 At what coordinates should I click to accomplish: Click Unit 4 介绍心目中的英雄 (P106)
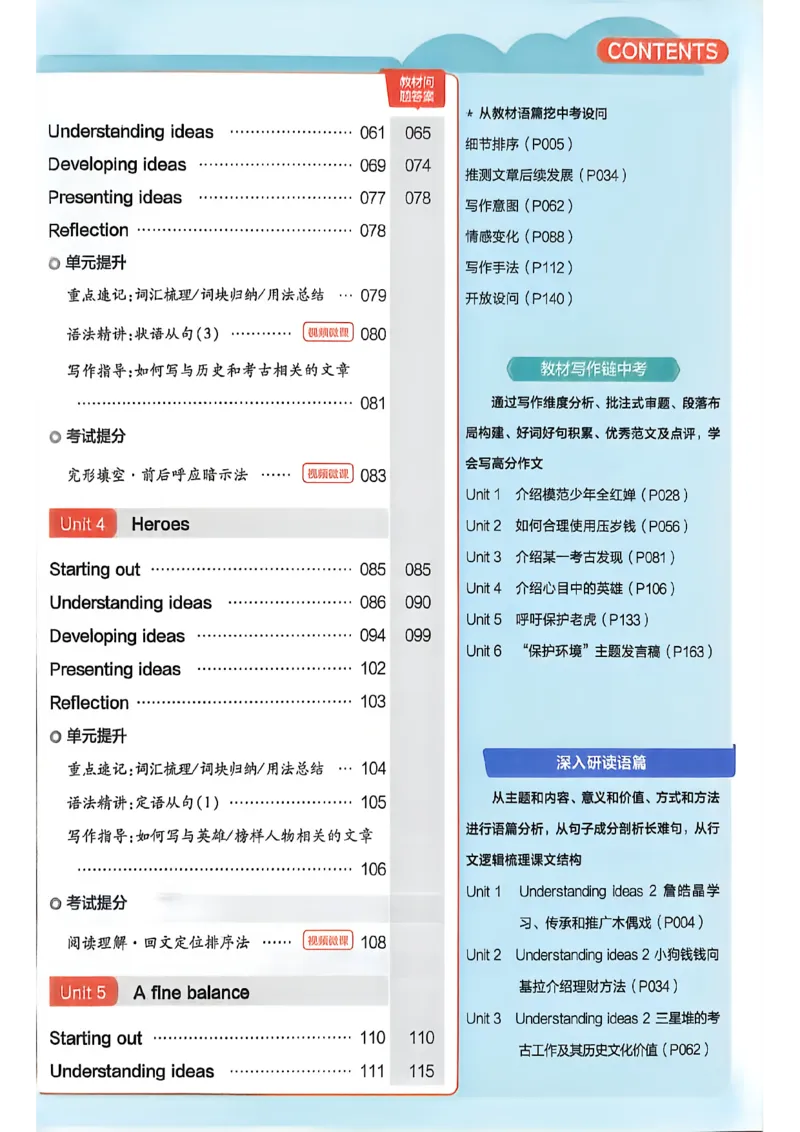point(570,588)
